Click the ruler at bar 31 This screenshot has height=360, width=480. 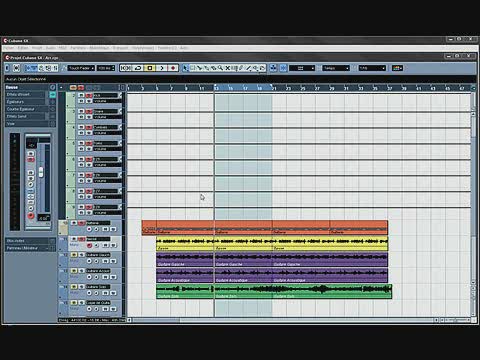346,88
